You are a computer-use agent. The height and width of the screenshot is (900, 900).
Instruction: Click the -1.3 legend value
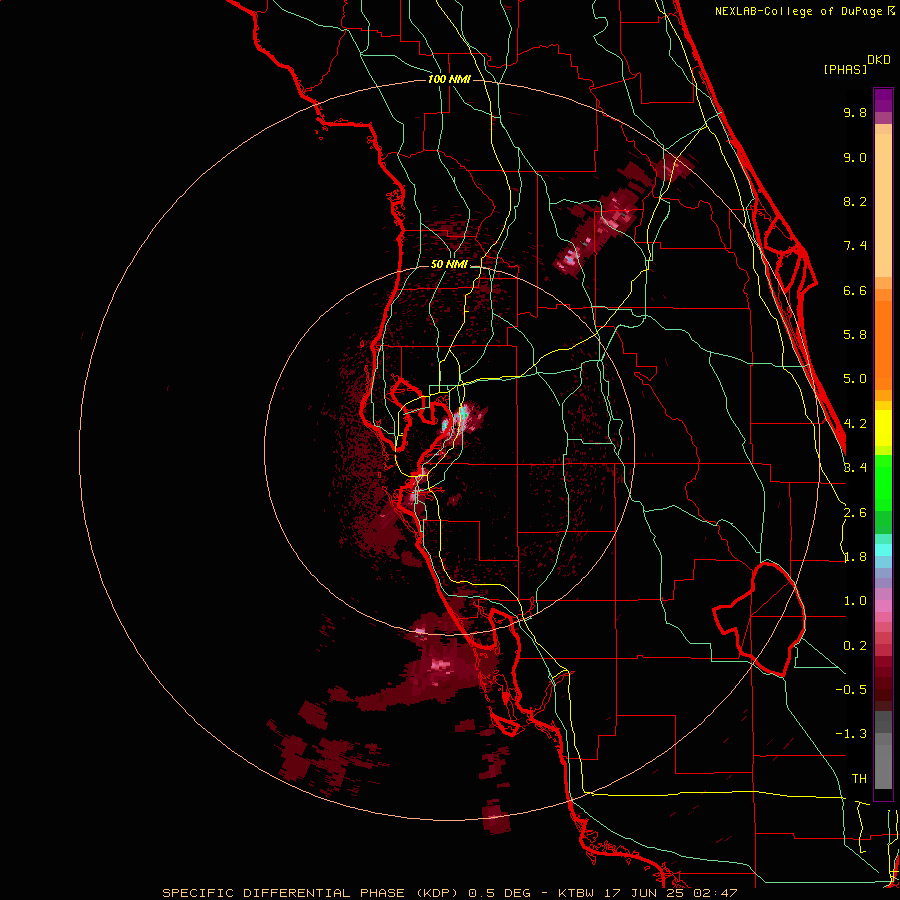click(x=851, y=734)
